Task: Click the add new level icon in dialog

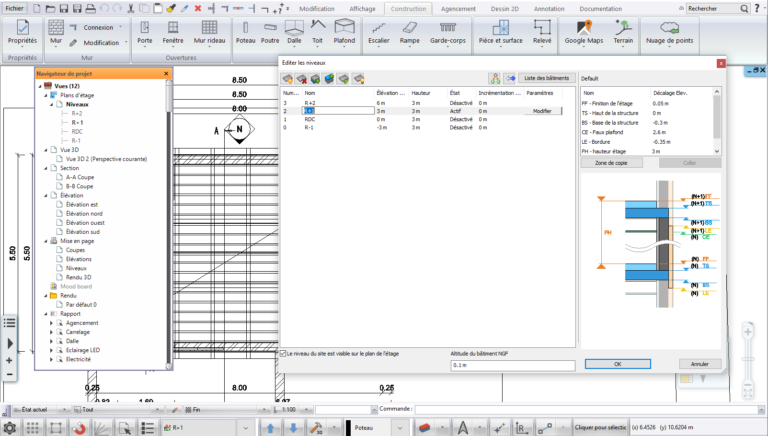Action: coord(288,78)
